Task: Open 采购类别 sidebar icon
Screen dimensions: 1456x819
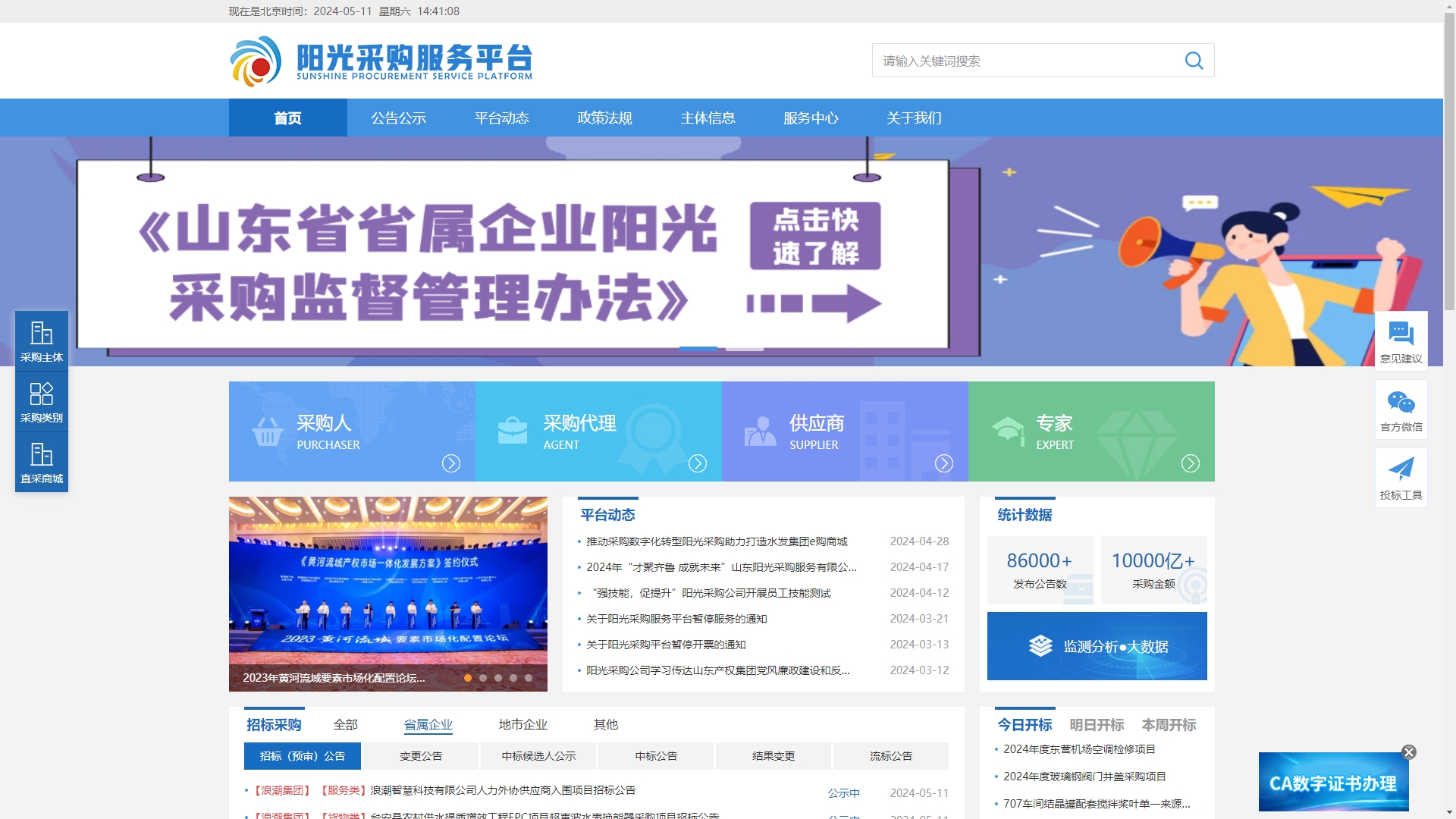Action: (42, 402)
